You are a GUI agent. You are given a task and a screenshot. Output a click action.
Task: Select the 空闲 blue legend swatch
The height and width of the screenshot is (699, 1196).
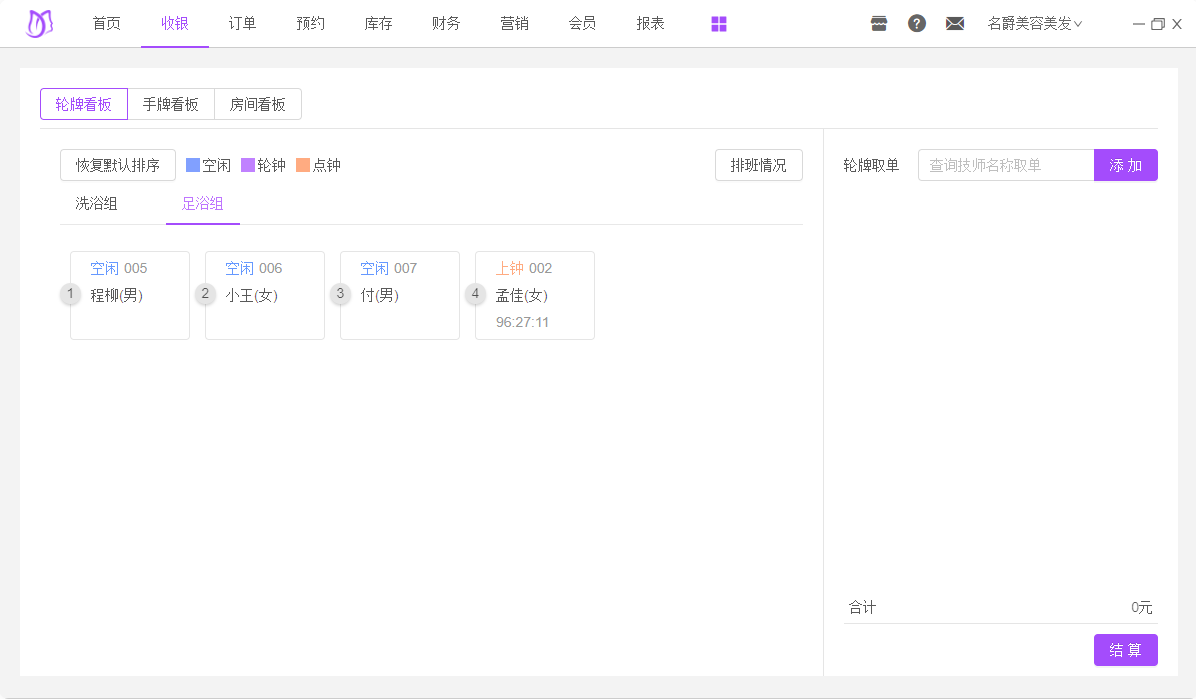coord(193,165)
